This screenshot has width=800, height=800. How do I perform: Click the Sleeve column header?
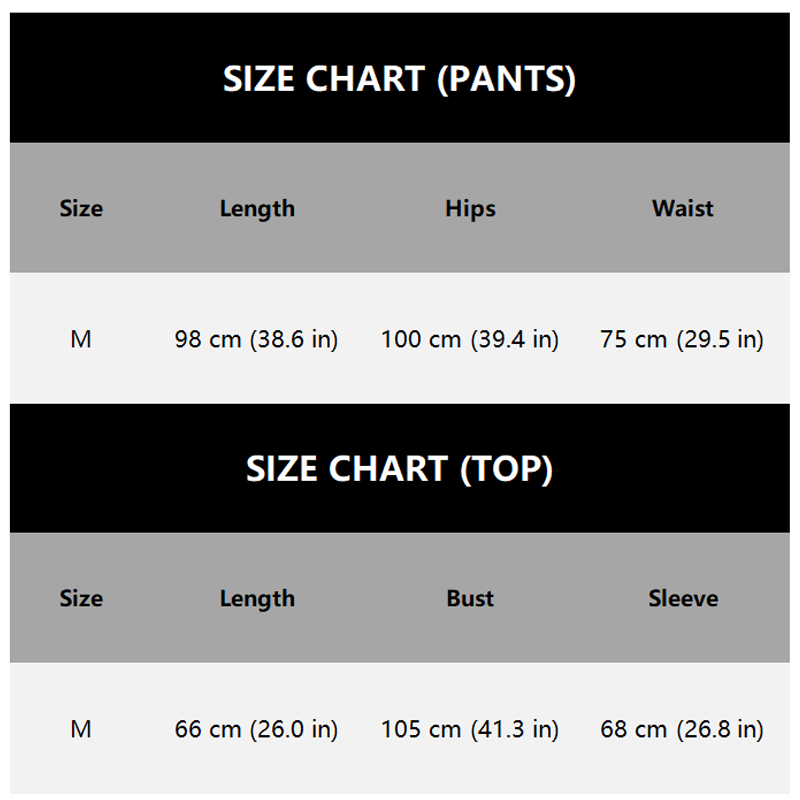point(683,599)
